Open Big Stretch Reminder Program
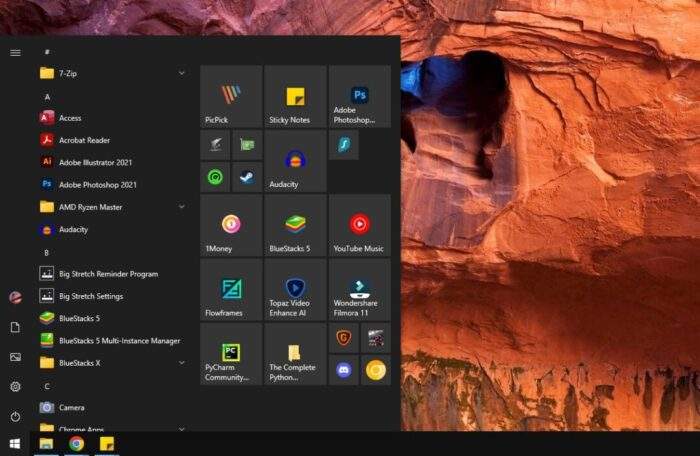The height and width of the screenshot is (456, 700). [x=112, y=274]
